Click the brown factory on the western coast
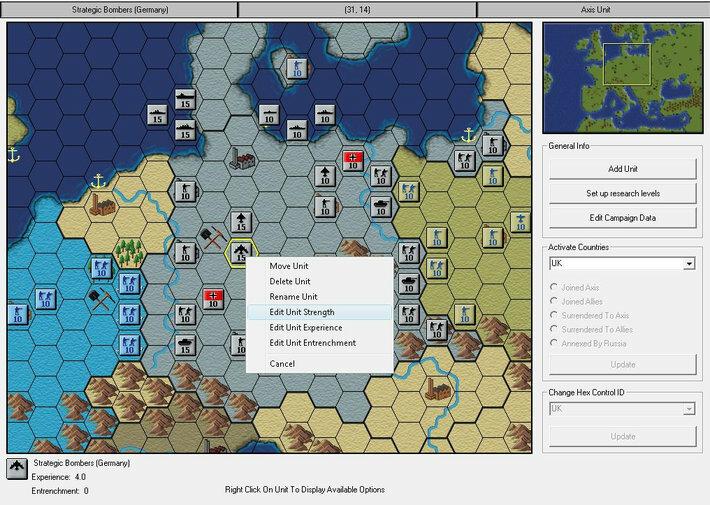This screenshot has height=505, width=710. click(101, 205)
